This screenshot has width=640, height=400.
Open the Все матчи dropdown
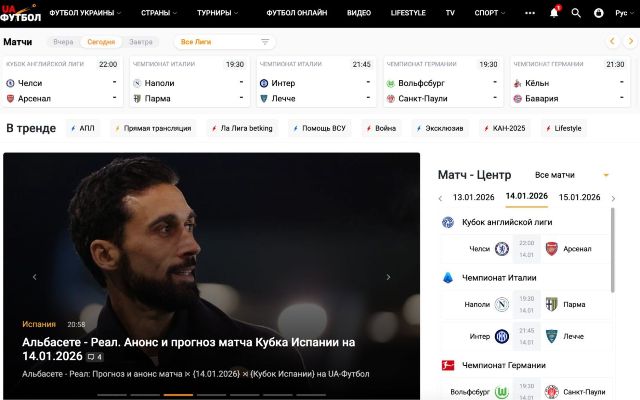(571, 175)
